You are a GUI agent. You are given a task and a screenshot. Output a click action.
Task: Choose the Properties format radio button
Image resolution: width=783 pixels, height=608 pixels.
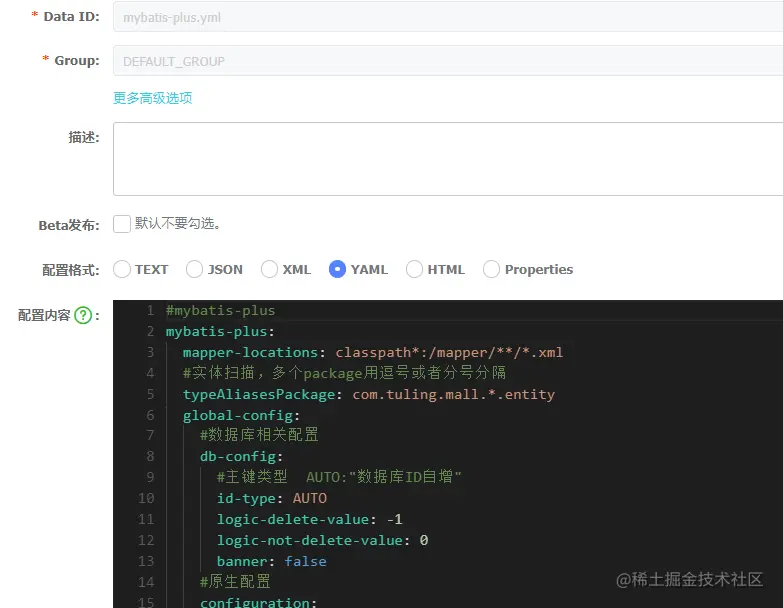[x=491, y=269]
